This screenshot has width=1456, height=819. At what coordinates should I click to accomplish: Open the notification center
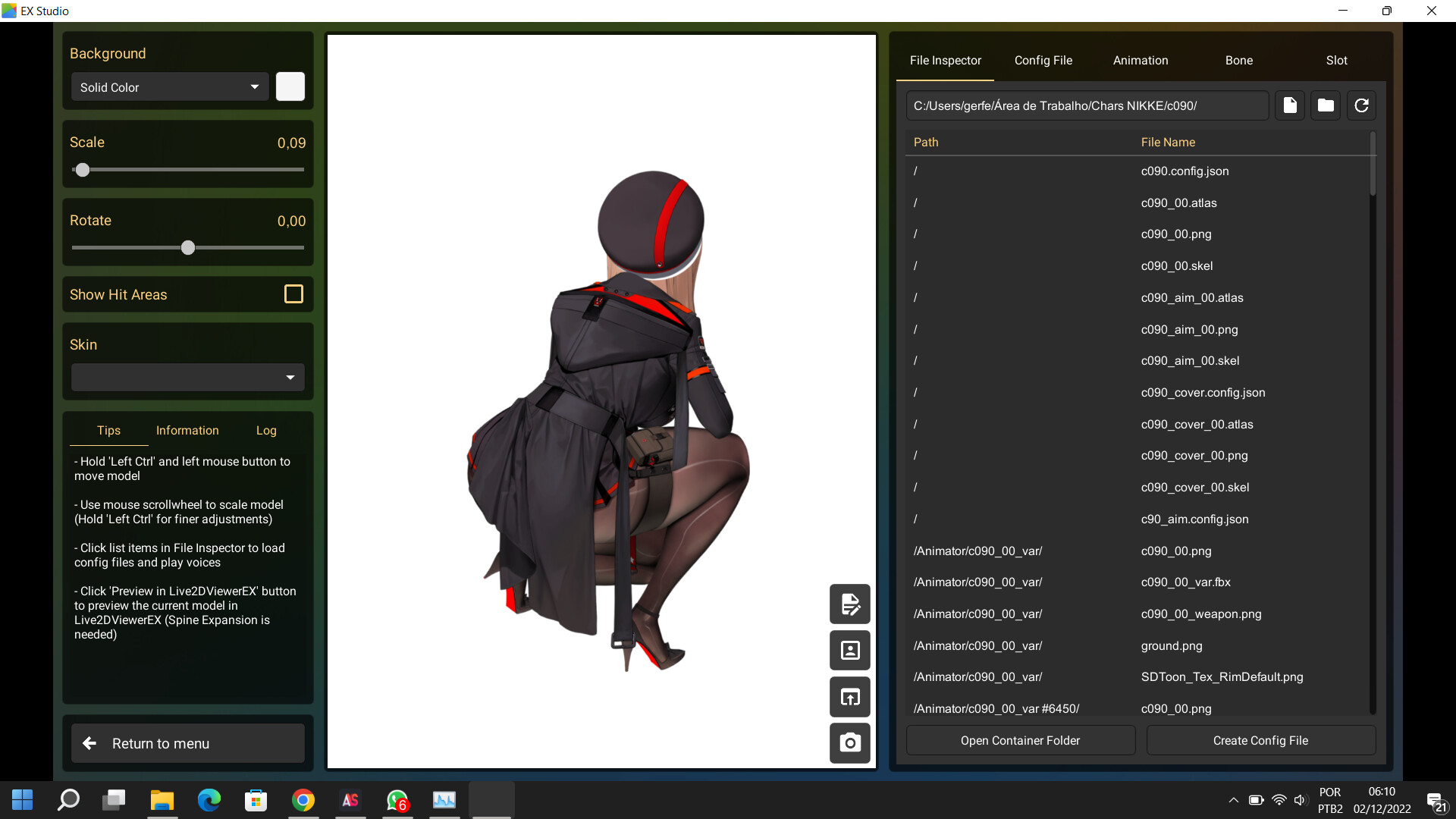click(x=1436, y=802)
